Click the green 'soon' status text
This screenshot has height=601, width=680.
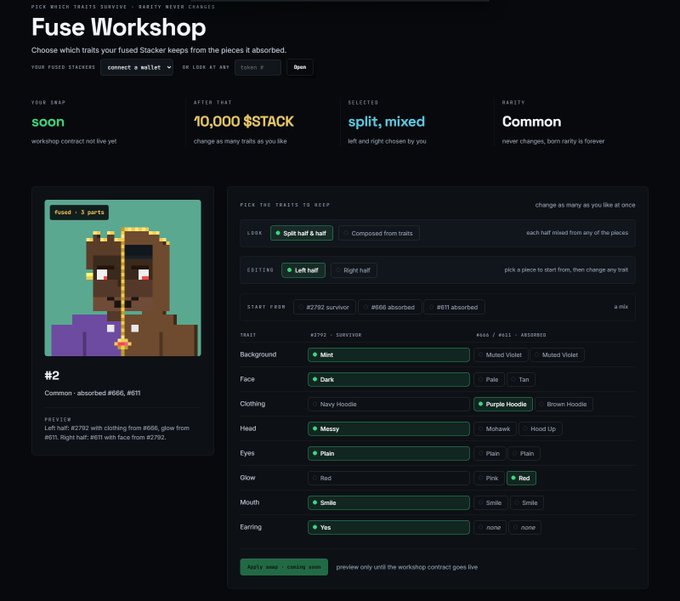pos(48,122)
